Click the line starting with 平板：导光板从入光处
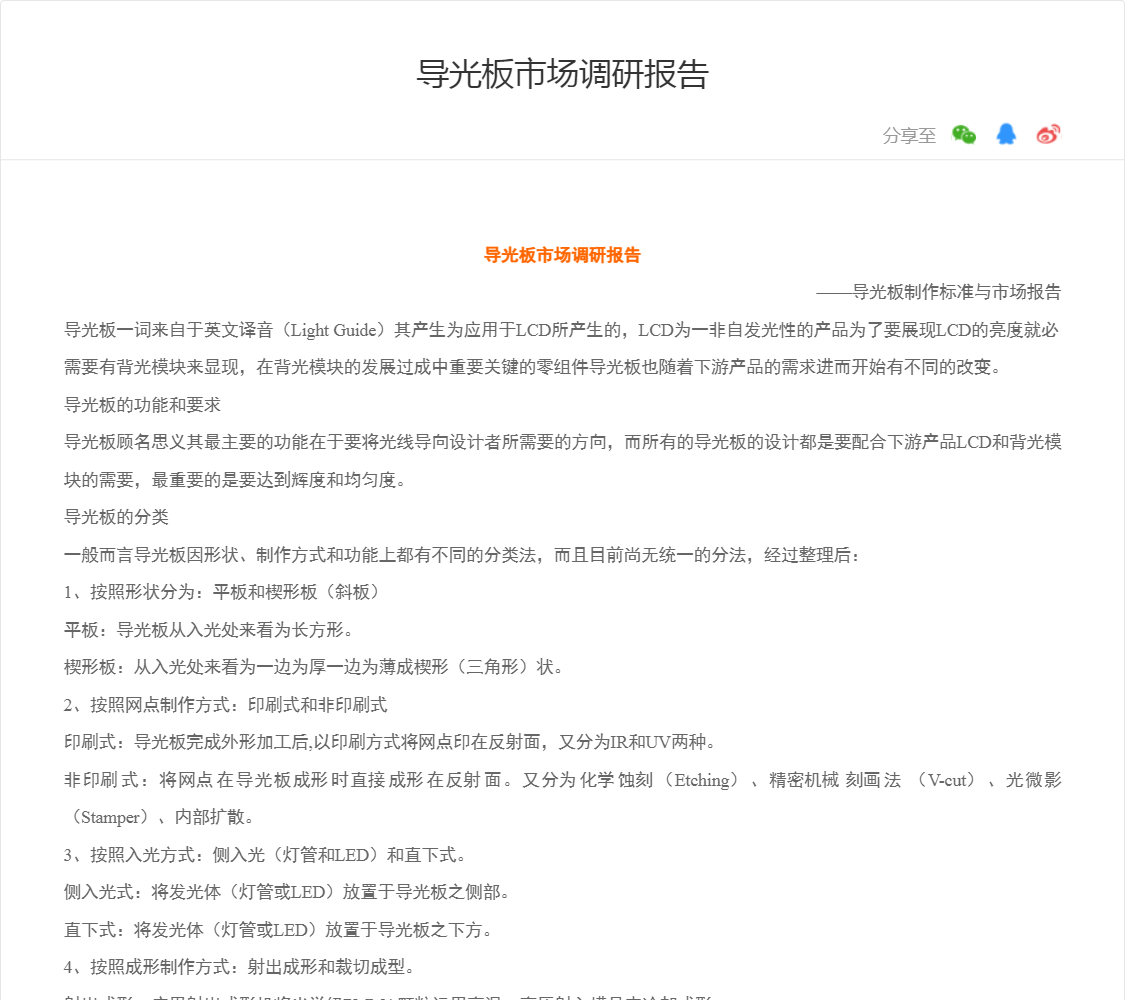 tap(208, 630)
